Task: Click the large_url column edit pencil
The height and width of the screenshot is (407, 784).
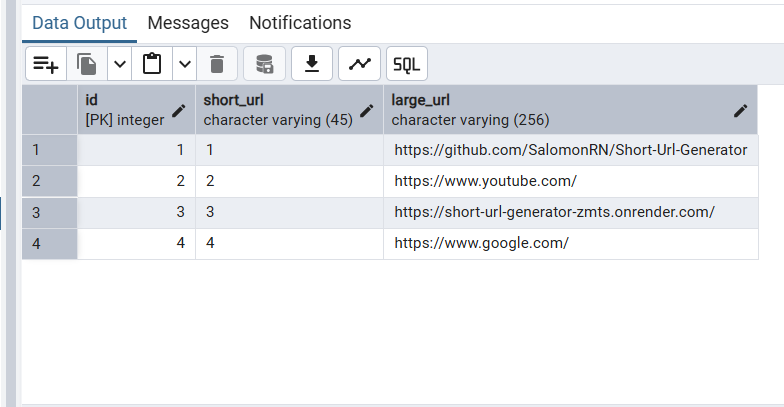Action: pos(741,111)
